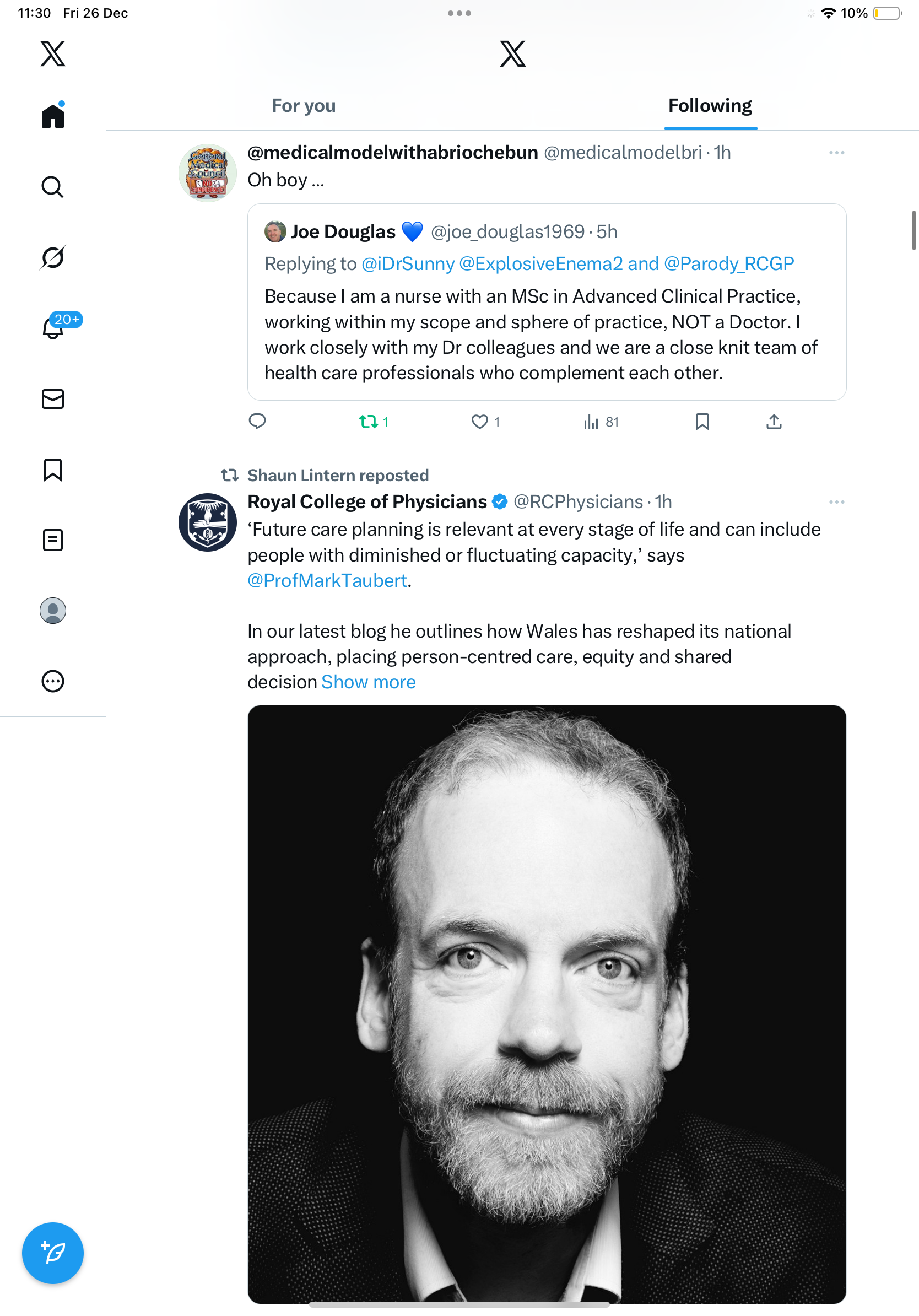The image size is (919, 1316).
Task: Bookmark the "Oh boy ..." post
Action: point(702,423)
